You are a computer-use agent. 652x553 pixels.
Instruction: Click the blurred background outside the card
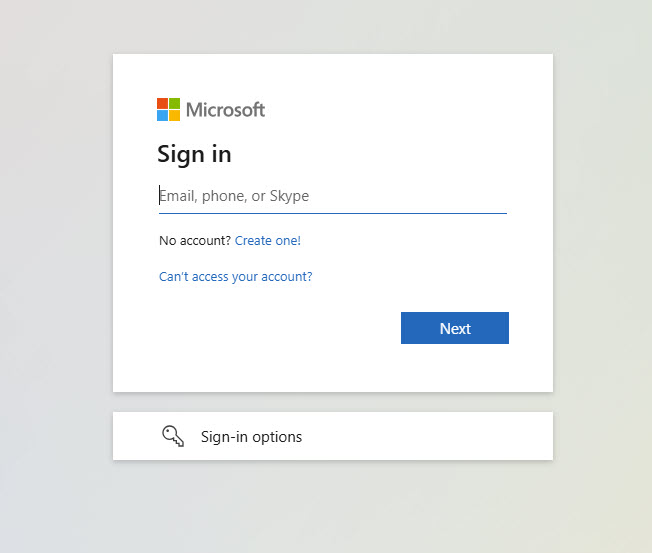pyautogui.click(x=56, y=249)
